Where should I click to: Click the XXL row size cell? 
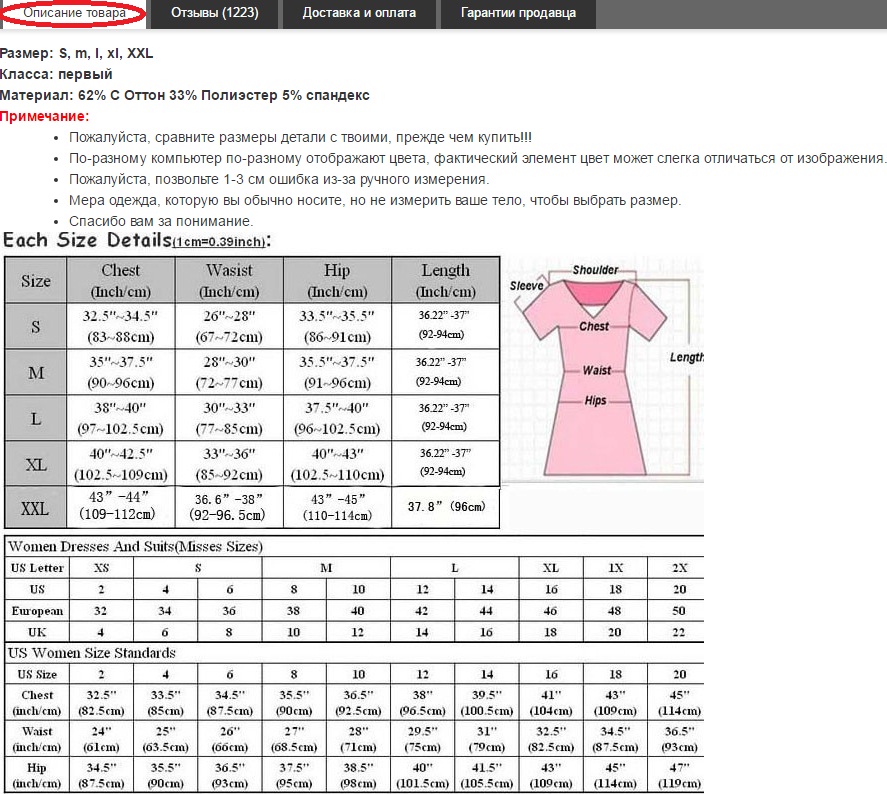click(36, 508)
